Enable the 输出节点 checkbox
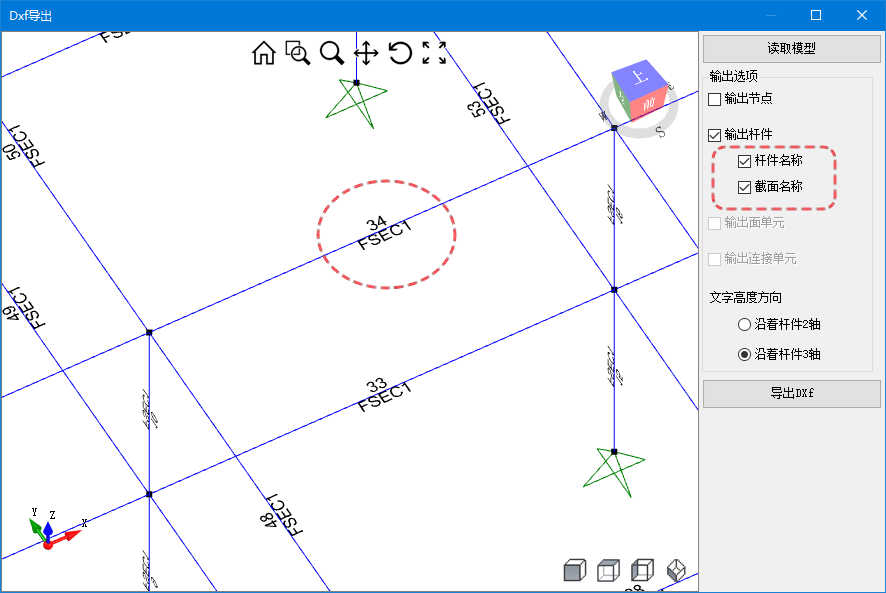The height and width of the screenshot is (593, 886). point(714,99)
